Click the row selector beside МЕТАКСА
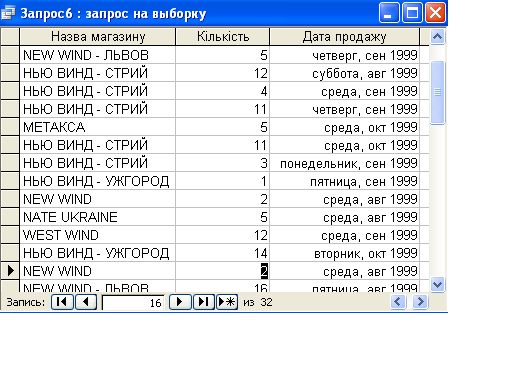Screen dimensions: 512x384 point(10,127)
